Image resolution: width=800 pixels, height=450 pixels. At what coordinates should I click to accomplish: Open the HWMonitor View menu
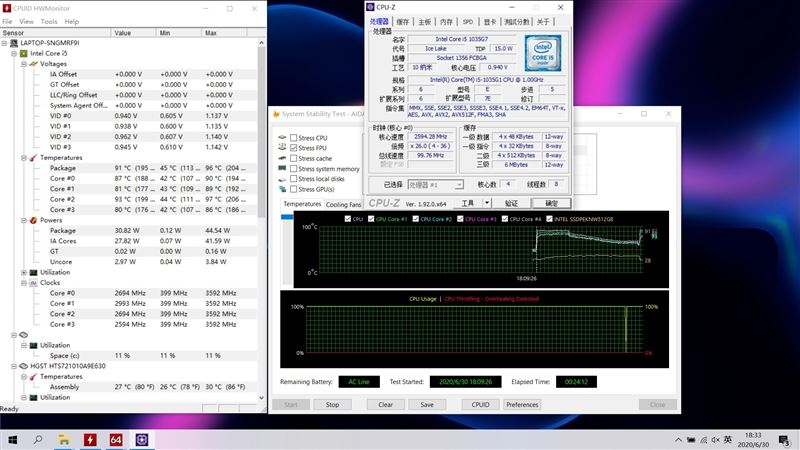pos(27,21)
